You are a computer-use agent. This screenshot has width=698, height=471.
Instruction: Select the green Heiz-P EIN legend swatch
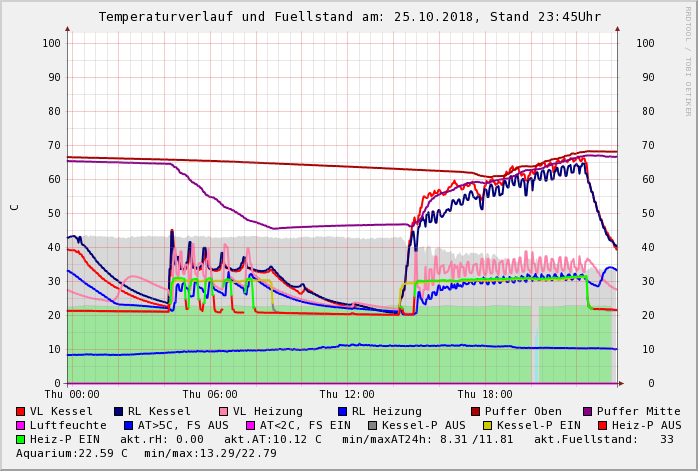pos(21,439)
